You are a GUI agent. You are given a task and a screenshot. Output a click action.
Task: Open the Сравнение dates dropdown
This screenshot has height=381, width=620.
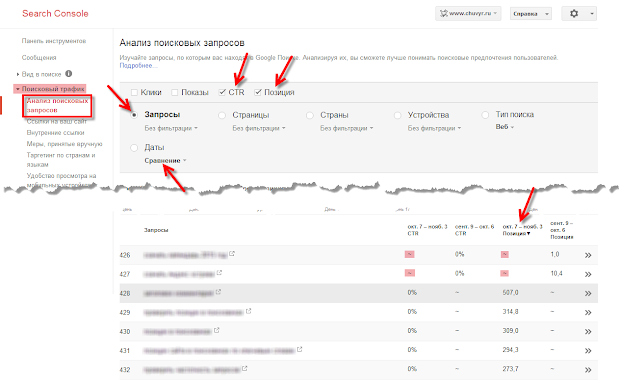pyautogui.click(x=165, y=160)
